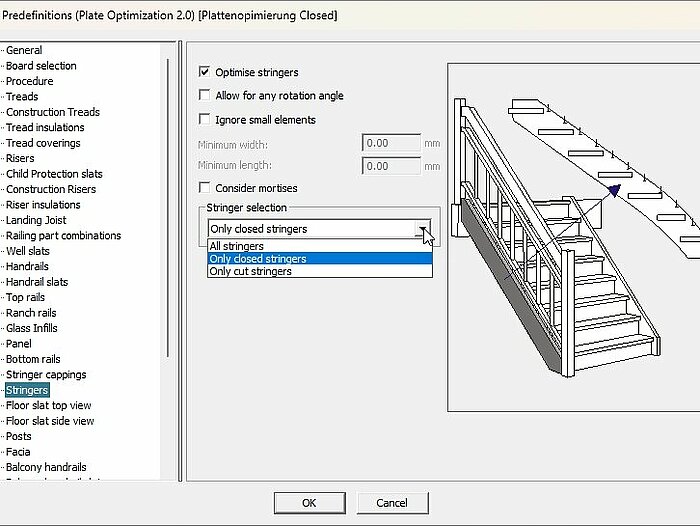The height and width of the screenshot is (526, 700).
Task: Click the Minimum width input field
Action: [x=391, y=143]
